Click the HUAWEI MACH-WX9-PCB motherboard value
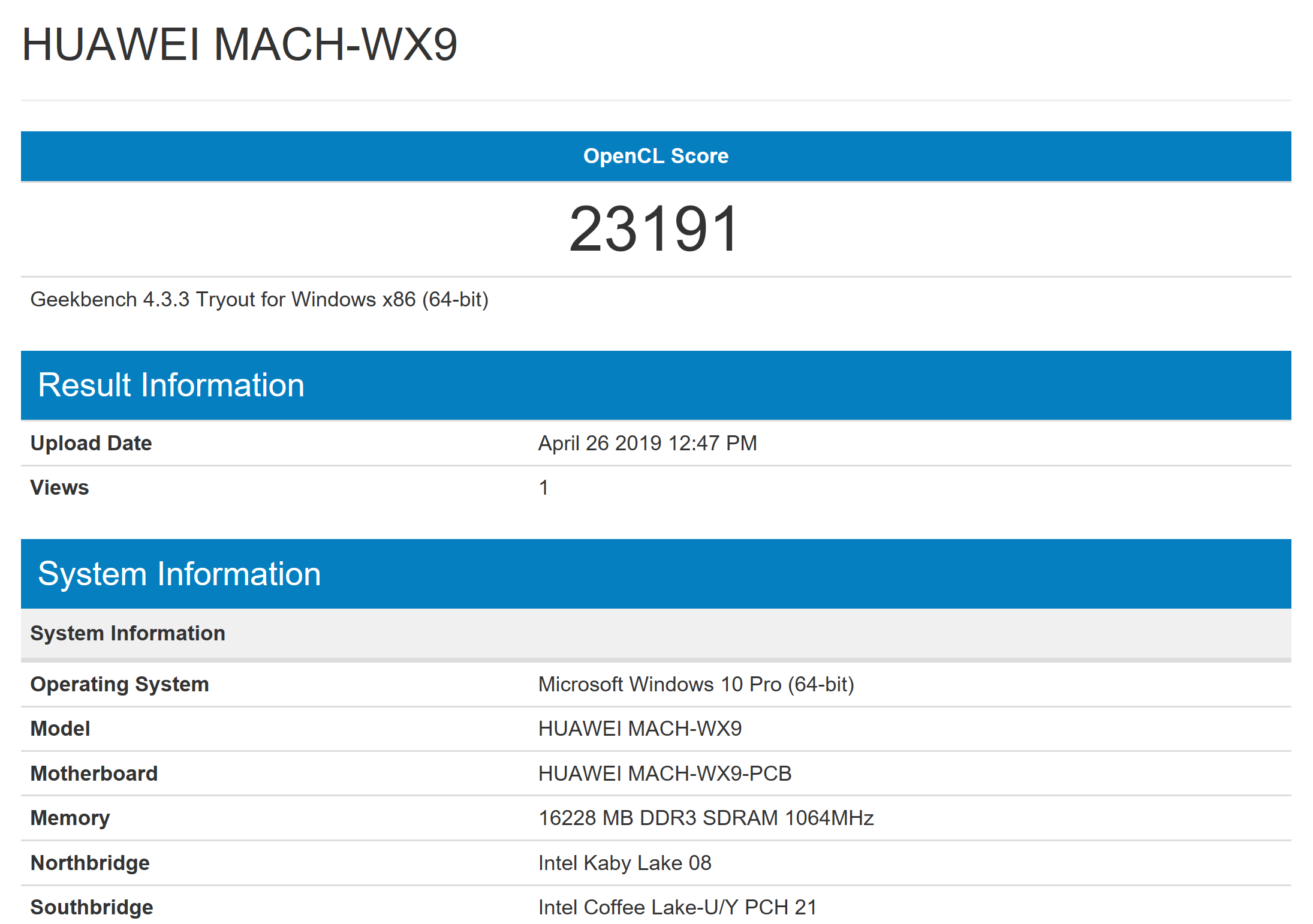The width and height of the screenshot is (1313, 924). tap(665, 773)
